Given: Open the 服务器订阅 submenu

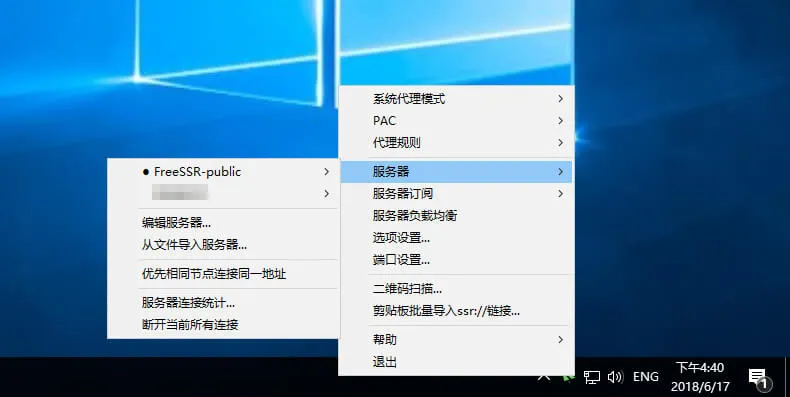Looking at the screenshot, I should [456, 193].
